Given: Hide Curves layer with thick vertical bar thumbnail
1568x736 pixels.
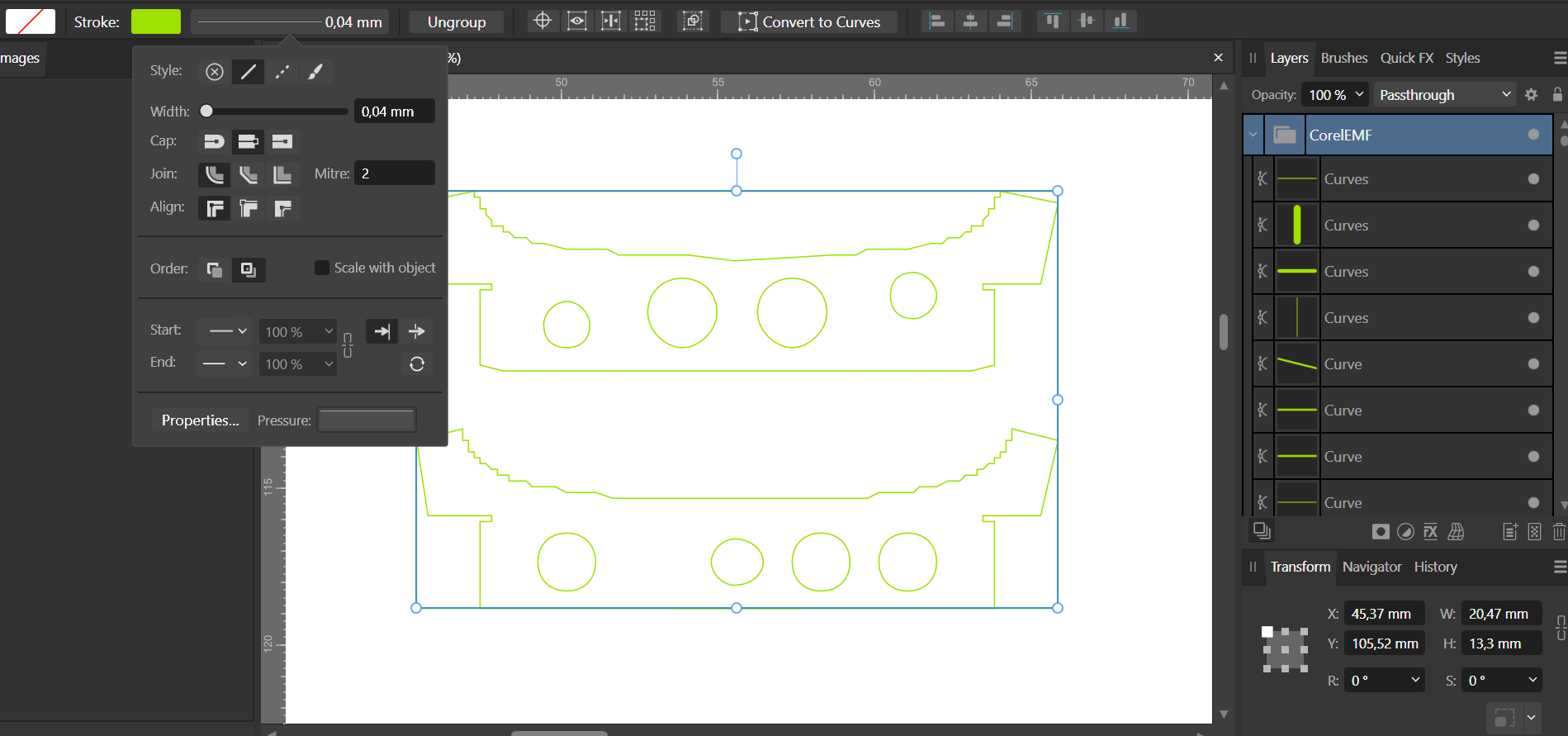Looking at the screenshot, I should (x=1533, y=226).
